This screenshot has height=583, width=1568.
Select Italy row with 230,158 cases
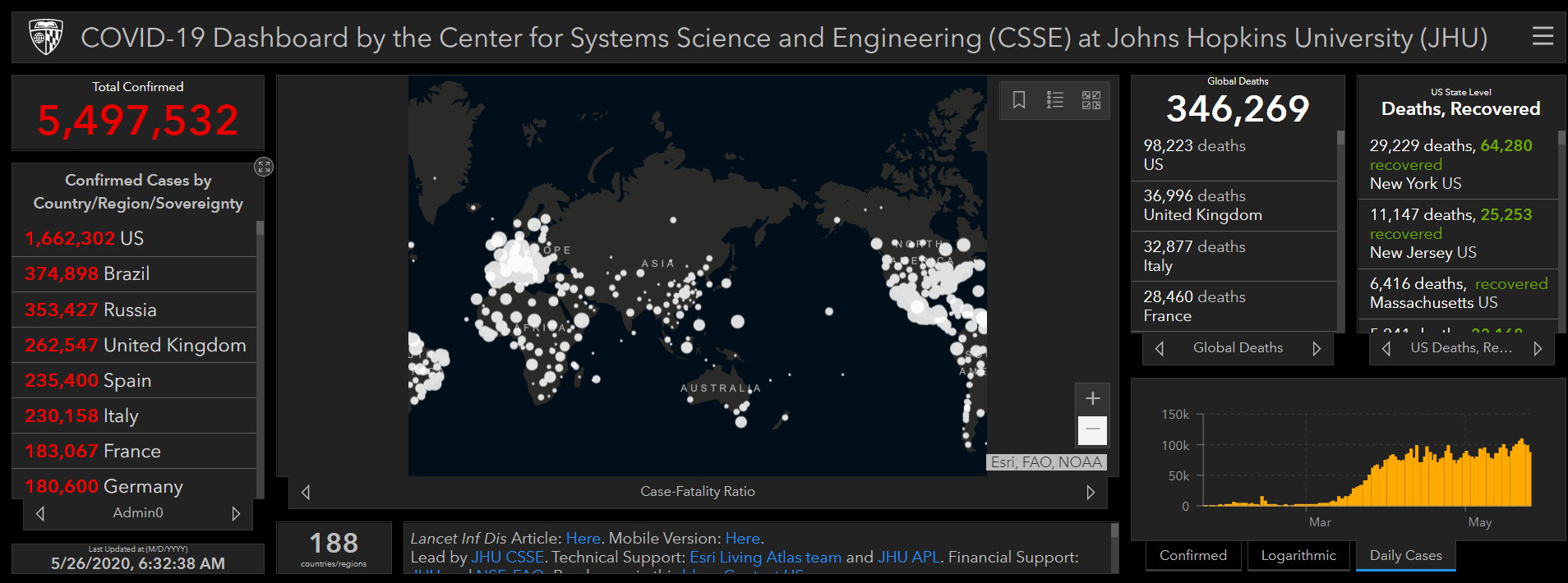coord(135,415)
